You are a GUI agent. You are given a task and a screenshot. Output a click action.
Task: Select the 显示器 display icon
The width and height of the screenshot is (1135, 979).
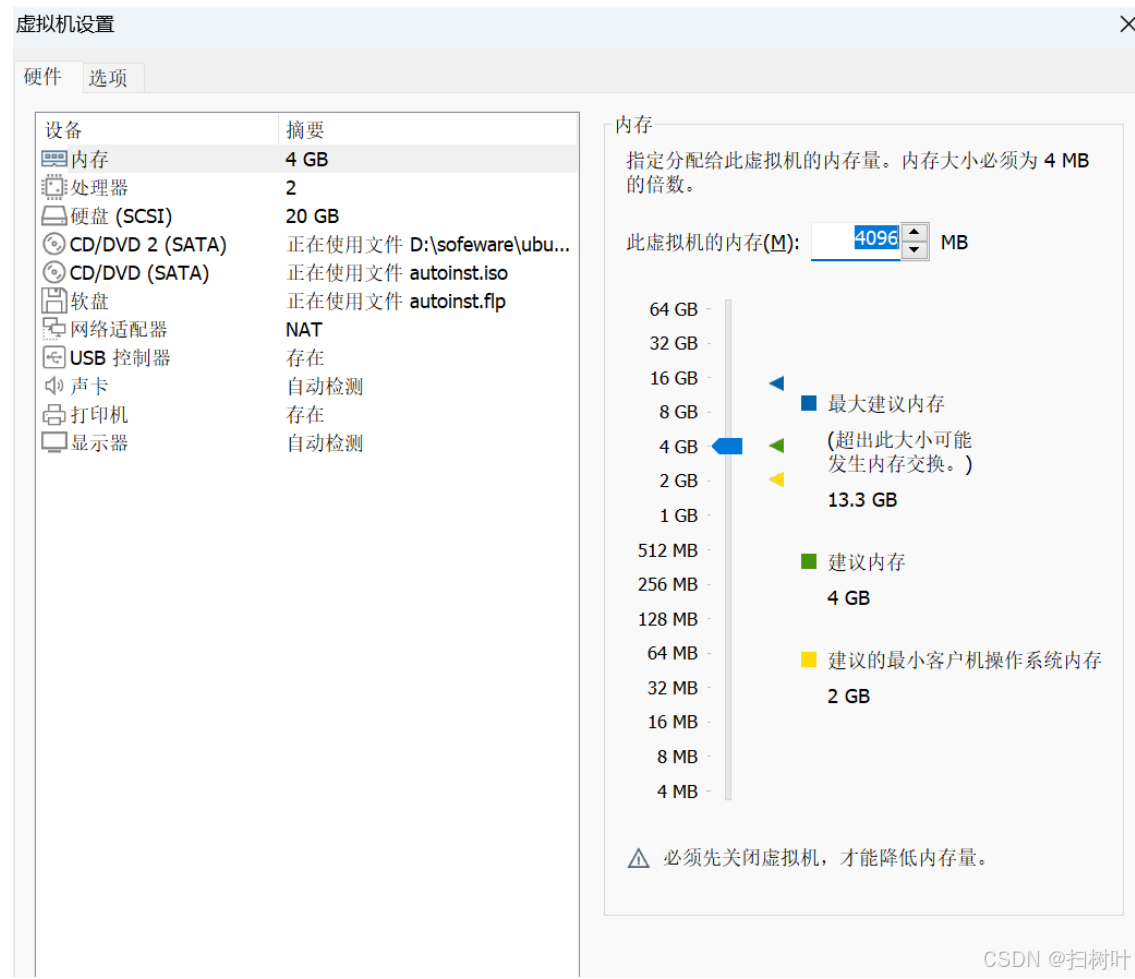(x=54, y=442)
